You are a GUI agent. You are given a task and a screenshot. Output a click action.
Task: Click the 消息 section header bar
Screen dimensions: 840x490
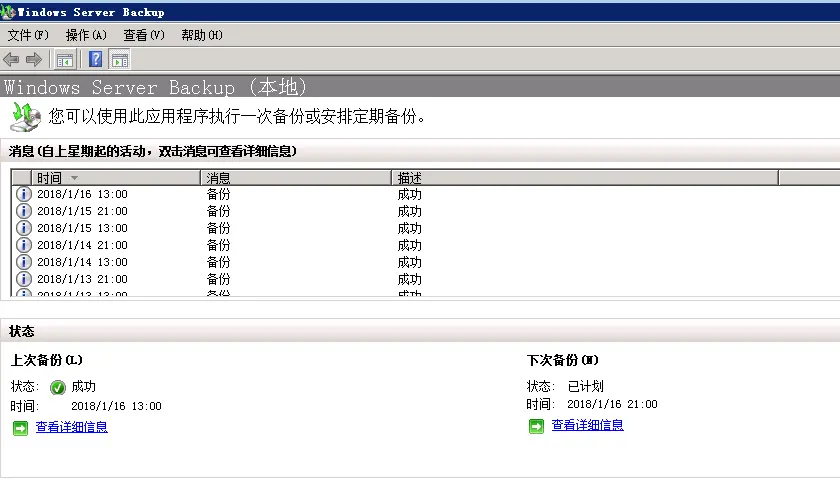coord(420,151)
